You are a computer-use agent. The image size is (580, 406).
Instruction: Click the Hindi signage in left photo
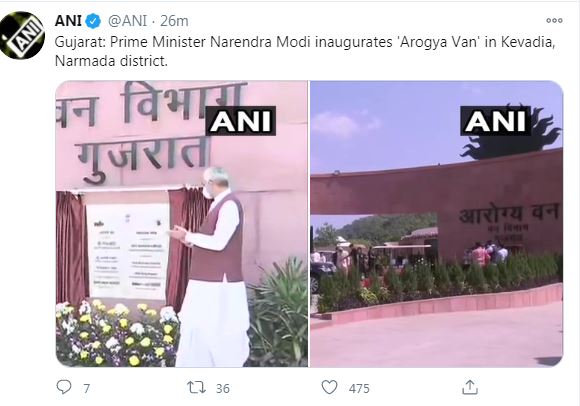[x=152, y=131]
